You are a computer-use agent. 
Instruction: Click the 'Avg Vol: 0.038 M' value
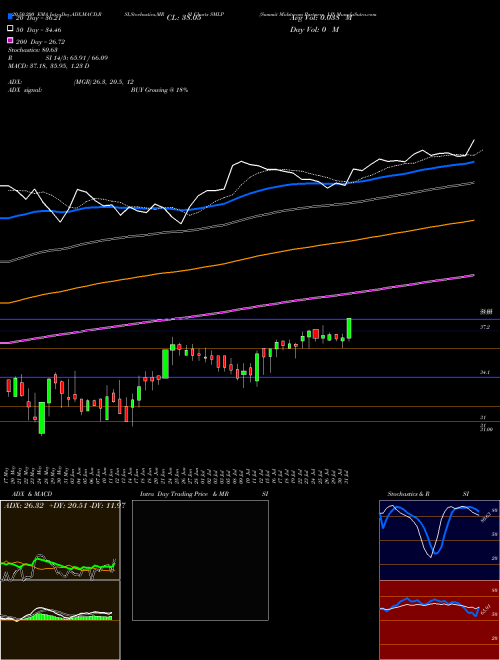coord(320,18)
